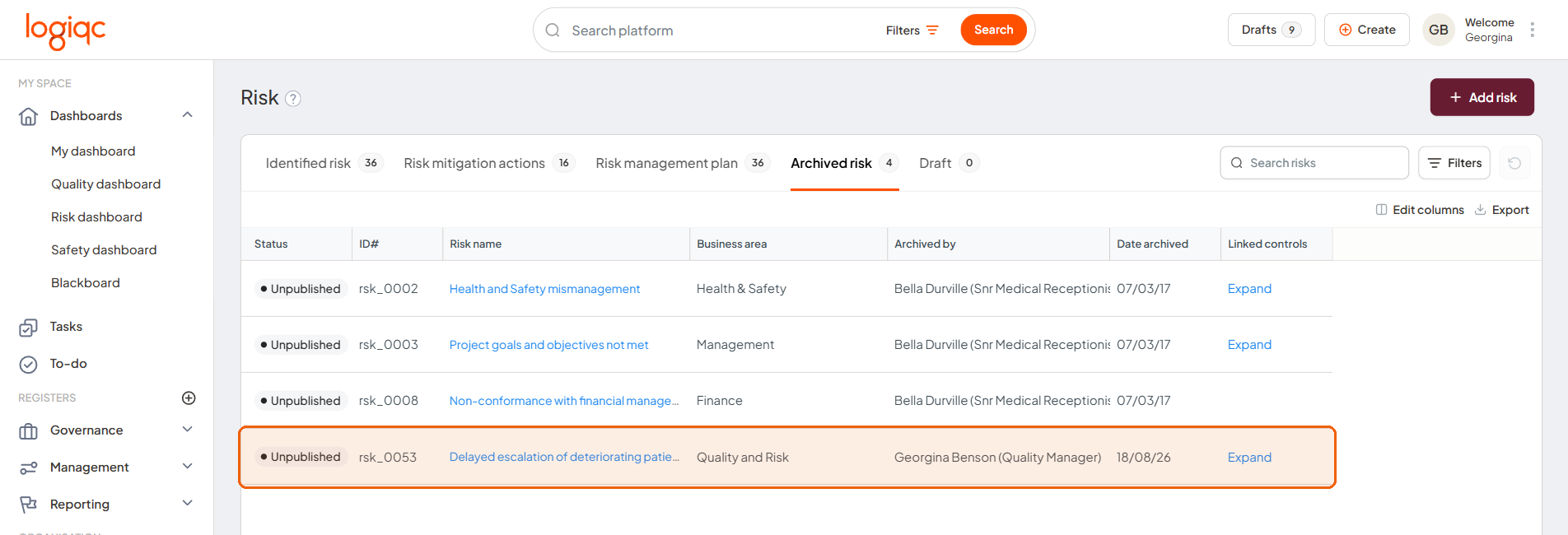The height and width of the screenshot is (535, 1568).
Task: Sort by Business area column header
Action: coord(788,244)
